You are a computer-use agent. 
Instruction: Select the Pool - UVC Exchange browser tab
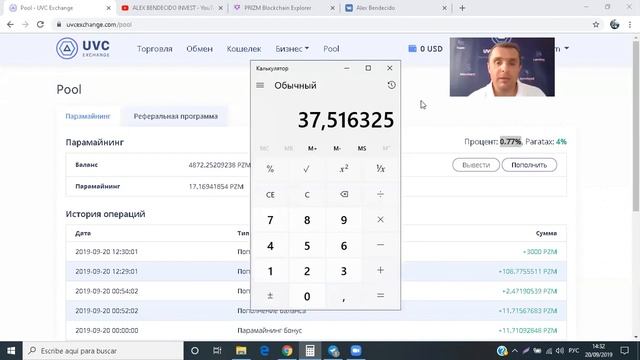59,8
